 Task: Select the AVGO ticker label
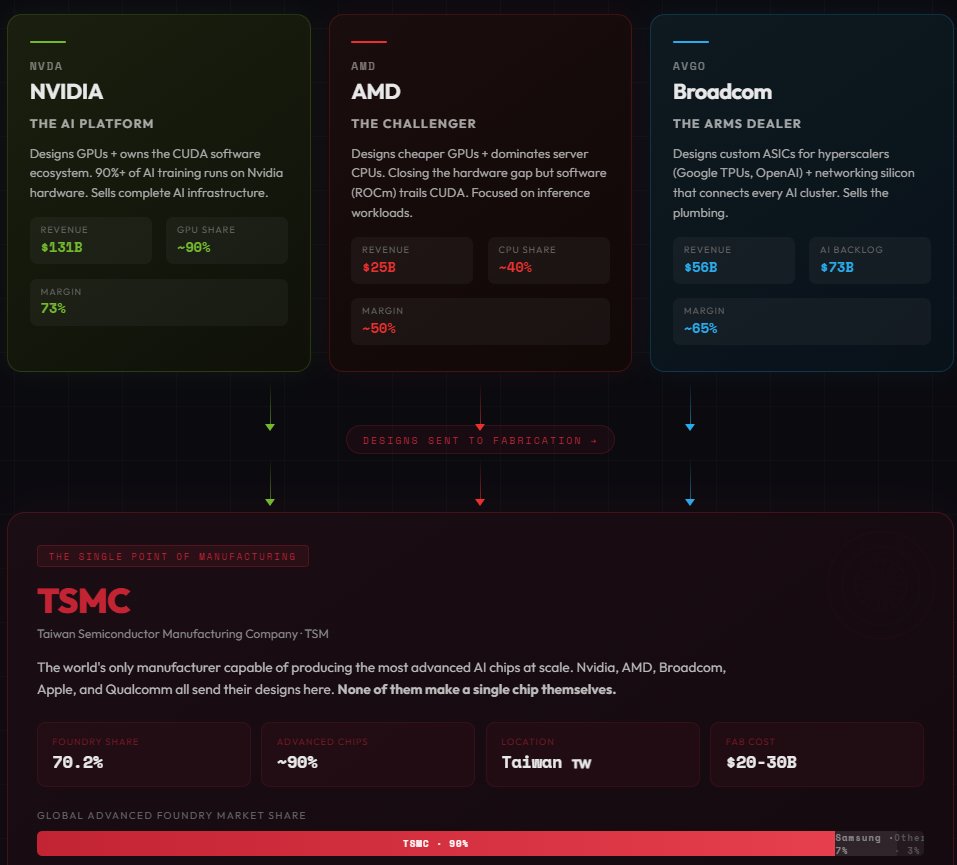[x=690, y=66]
